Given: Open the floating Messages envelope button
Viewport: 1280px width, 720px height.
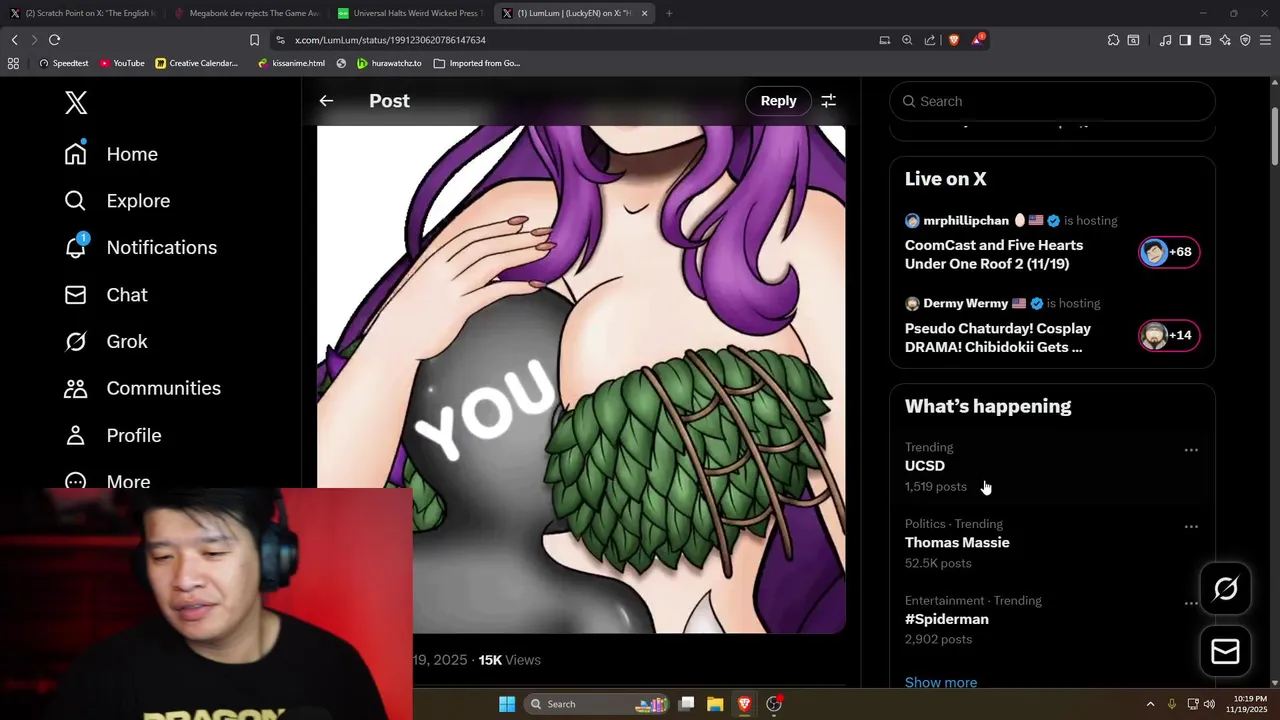Looking at the screenshot, I should point(1226,651).
